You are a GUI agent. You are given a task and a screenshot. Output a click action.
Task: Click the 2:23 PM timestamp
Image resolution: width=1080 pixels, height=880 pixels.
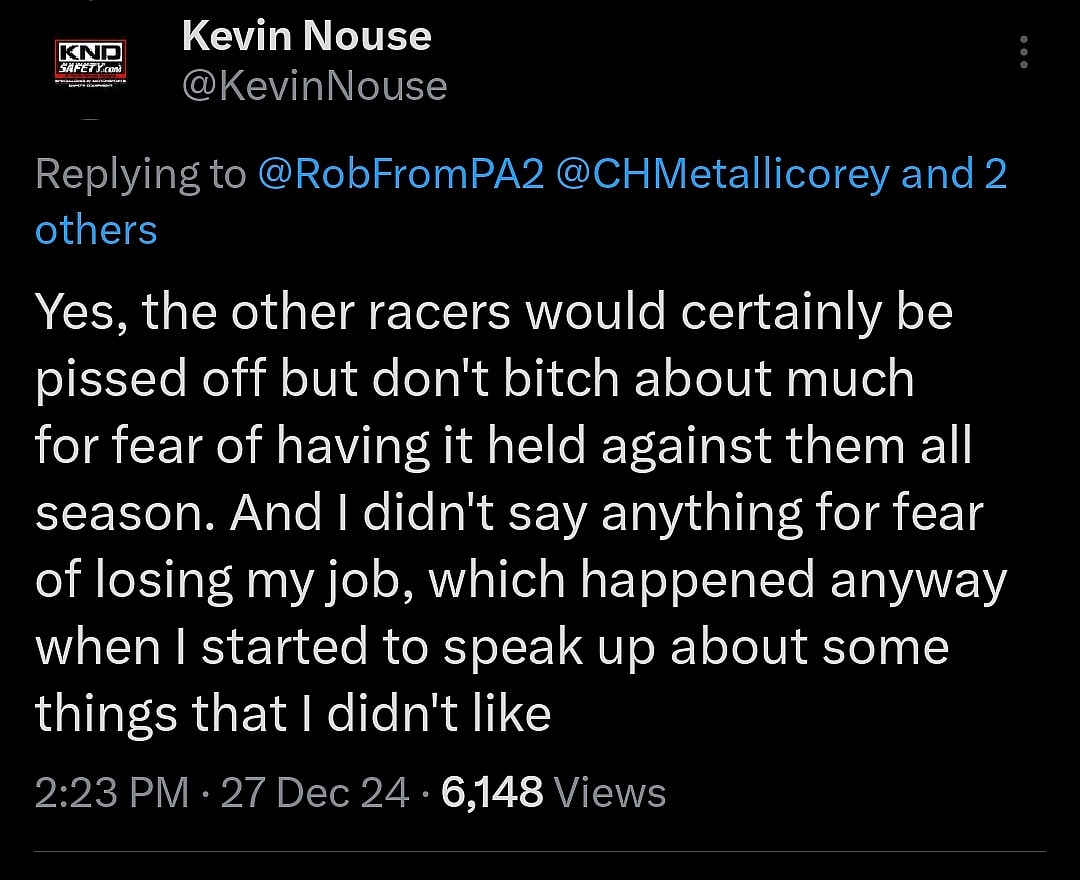click(112, 793)
